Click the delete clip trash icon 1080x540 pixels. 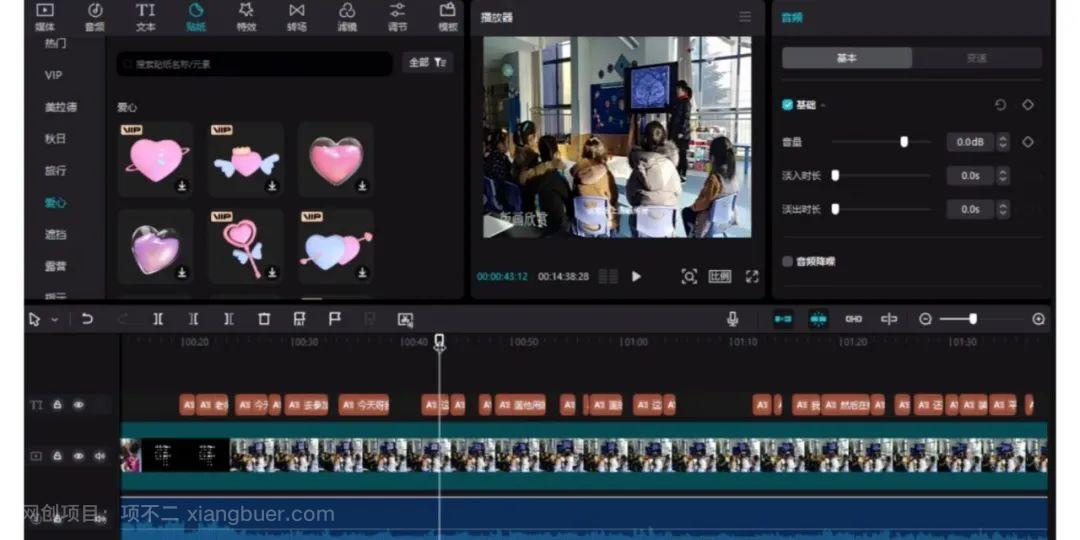coord(264,319)
